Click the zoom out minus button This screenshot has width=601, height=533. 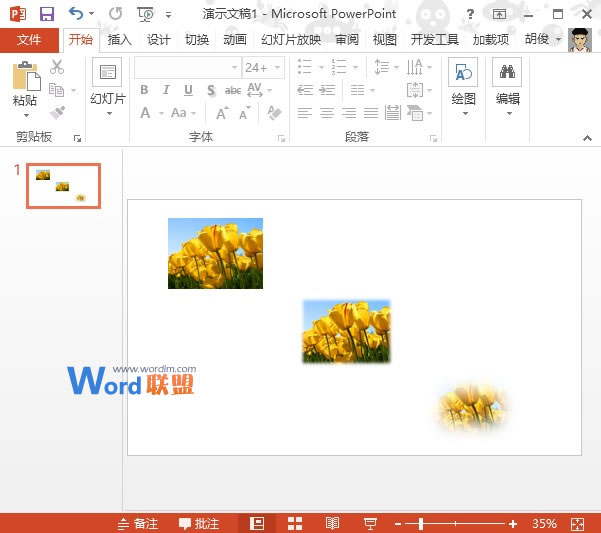397,524
